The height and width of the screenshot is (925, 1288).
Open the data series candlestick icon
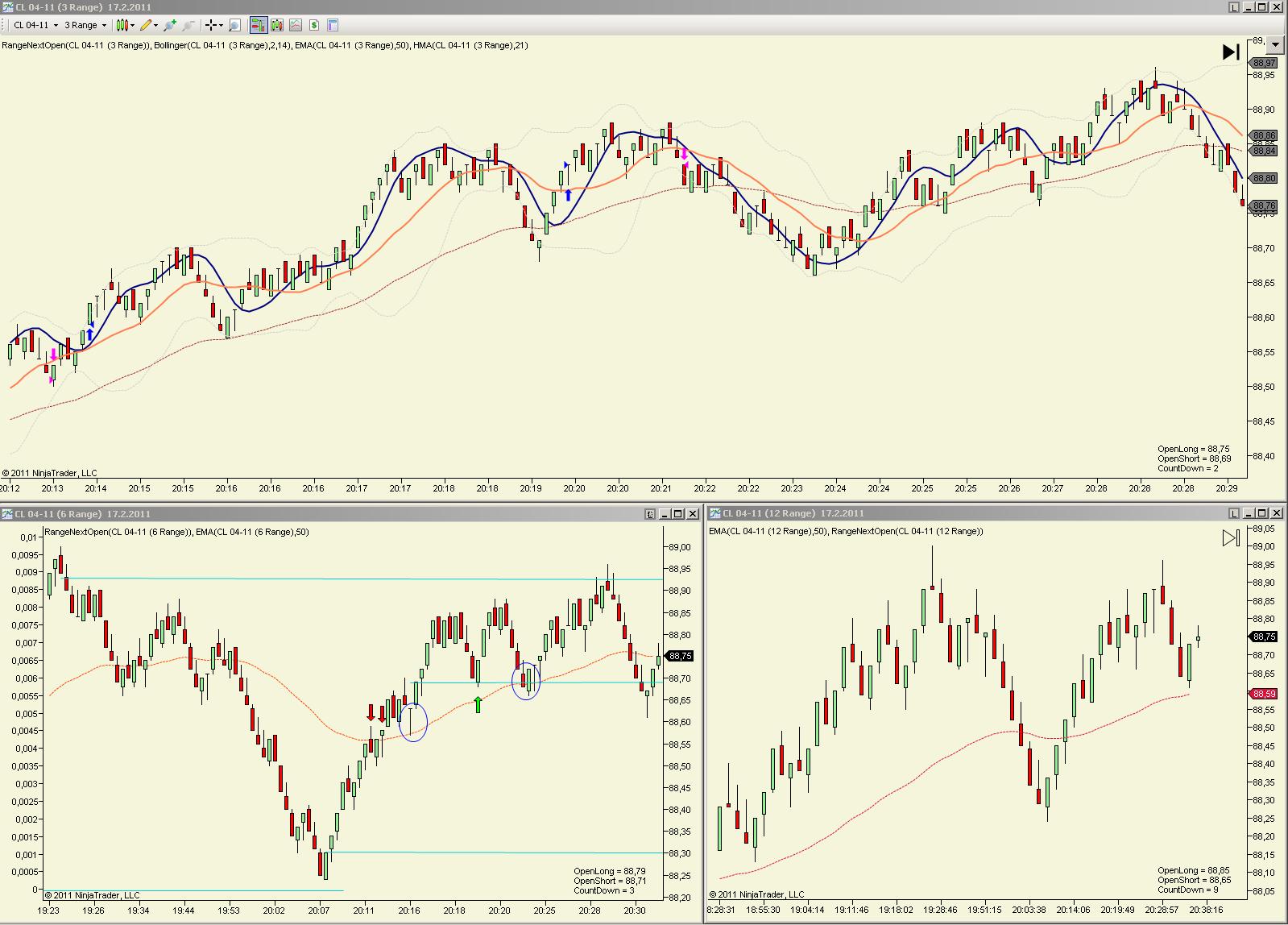[x=277, y=25]
